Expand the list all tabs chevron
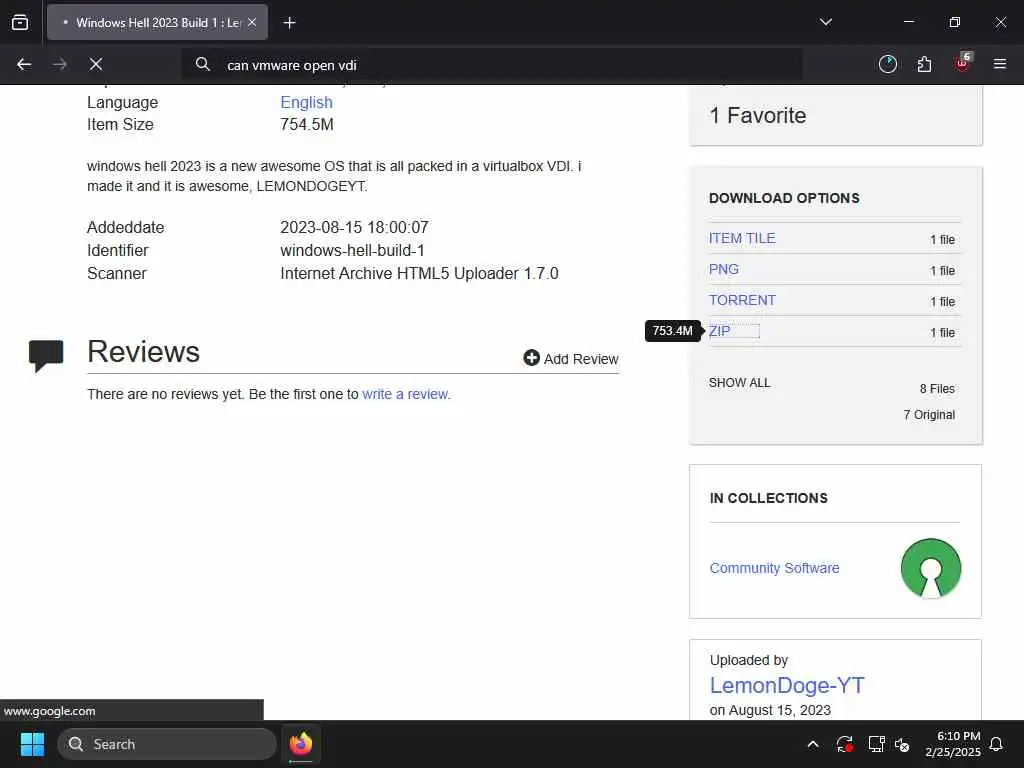Screen dimensions: 1024x768 [825, 22]
